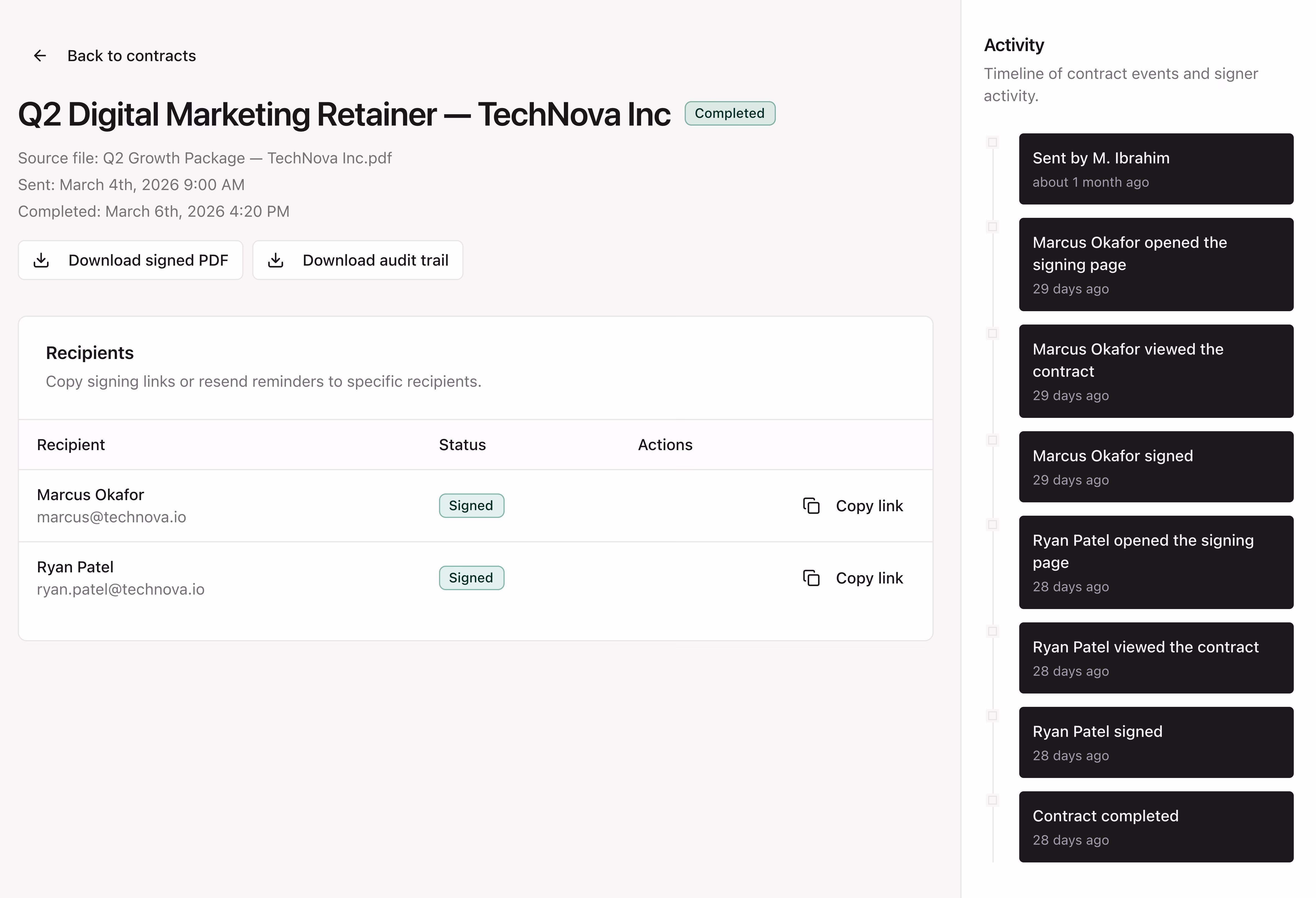Click timeline marker next to Sent by M. Ibrahim
This screenshot has width=1316, height=898.
[x=992, y=142]
